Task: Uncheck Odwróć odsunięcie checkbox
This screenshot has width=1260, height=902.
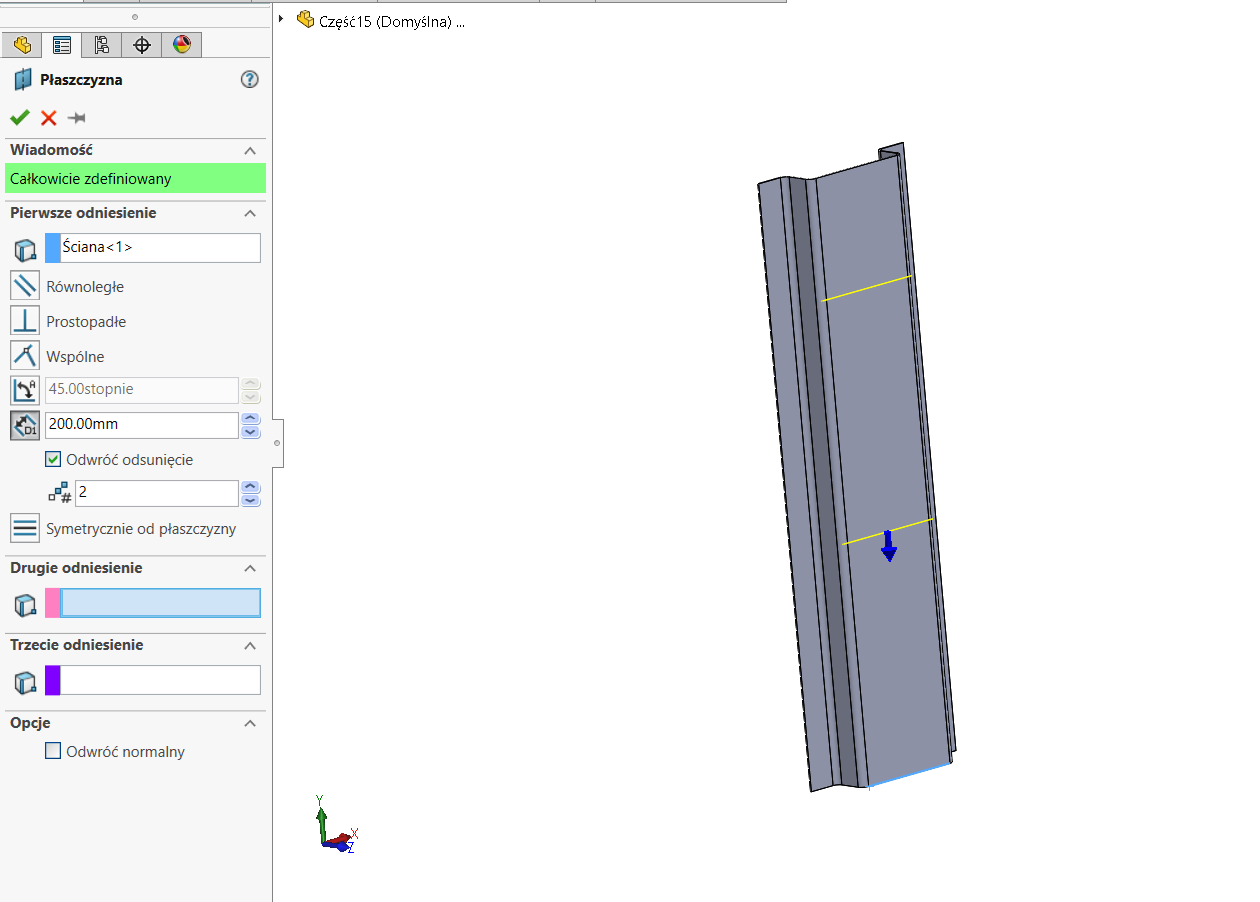Action: (x=53, y=460)
